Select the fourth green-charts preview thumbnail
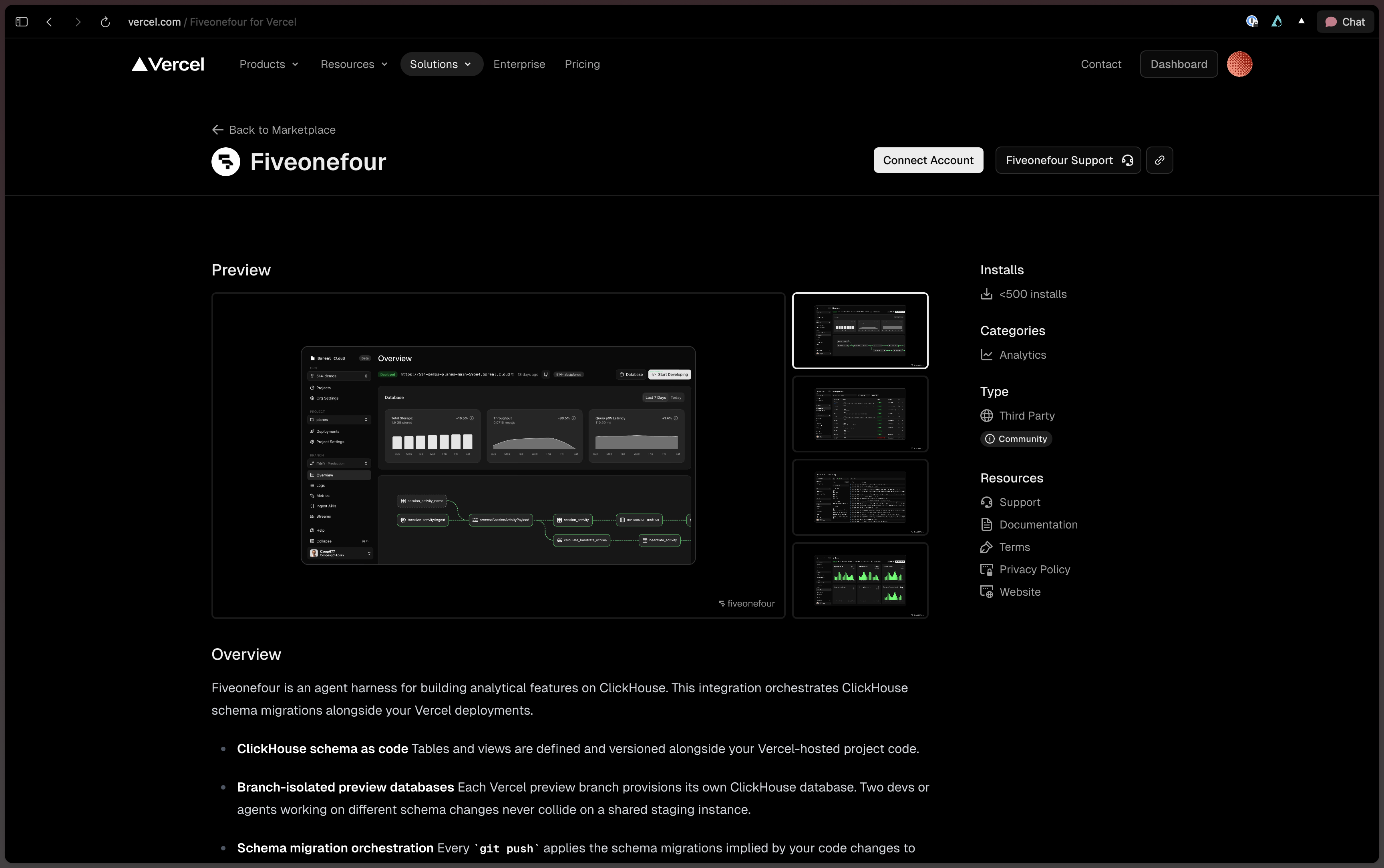Image resolution: width=1384 pixels, height=868 pixels. pyautogui.click(x=859, y=581)
